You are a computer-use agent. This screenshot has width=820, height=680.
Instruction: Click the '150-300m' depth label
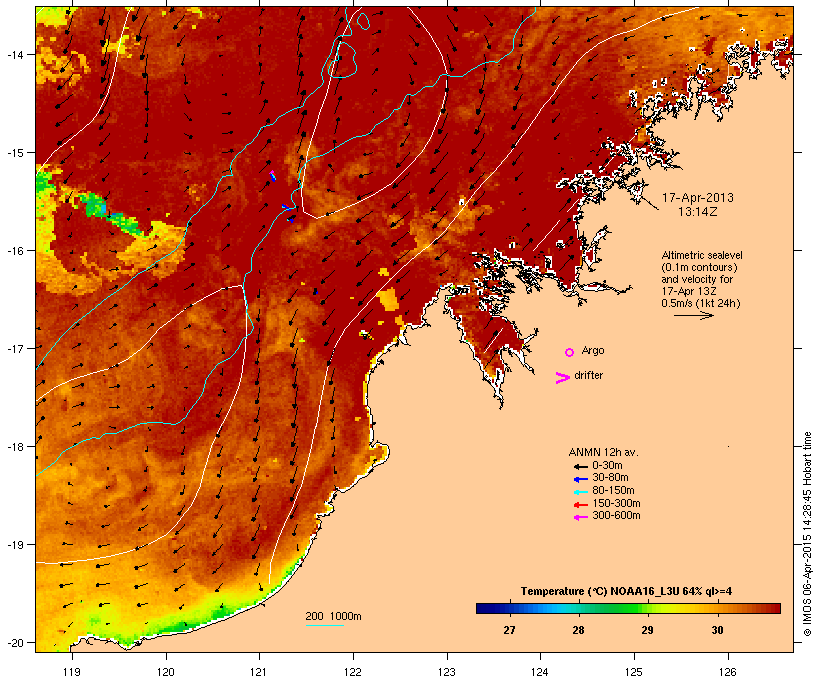pyautogui.click(x=616, y=503)
